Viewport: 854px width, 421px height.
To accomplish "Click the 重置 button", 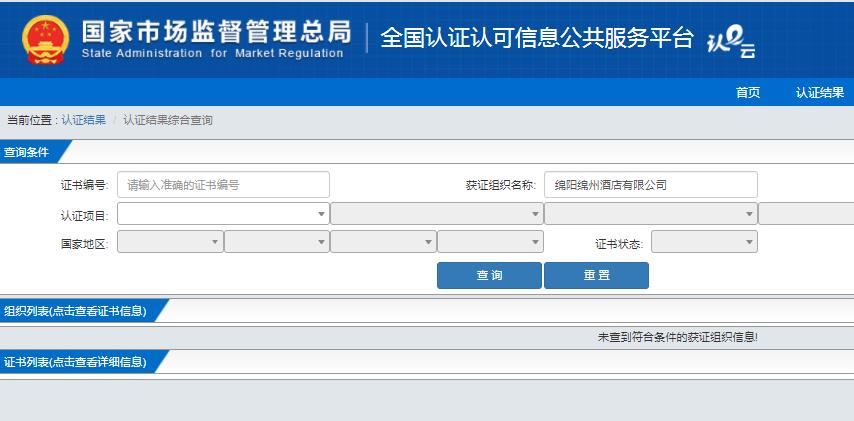I will pos(596,275).
